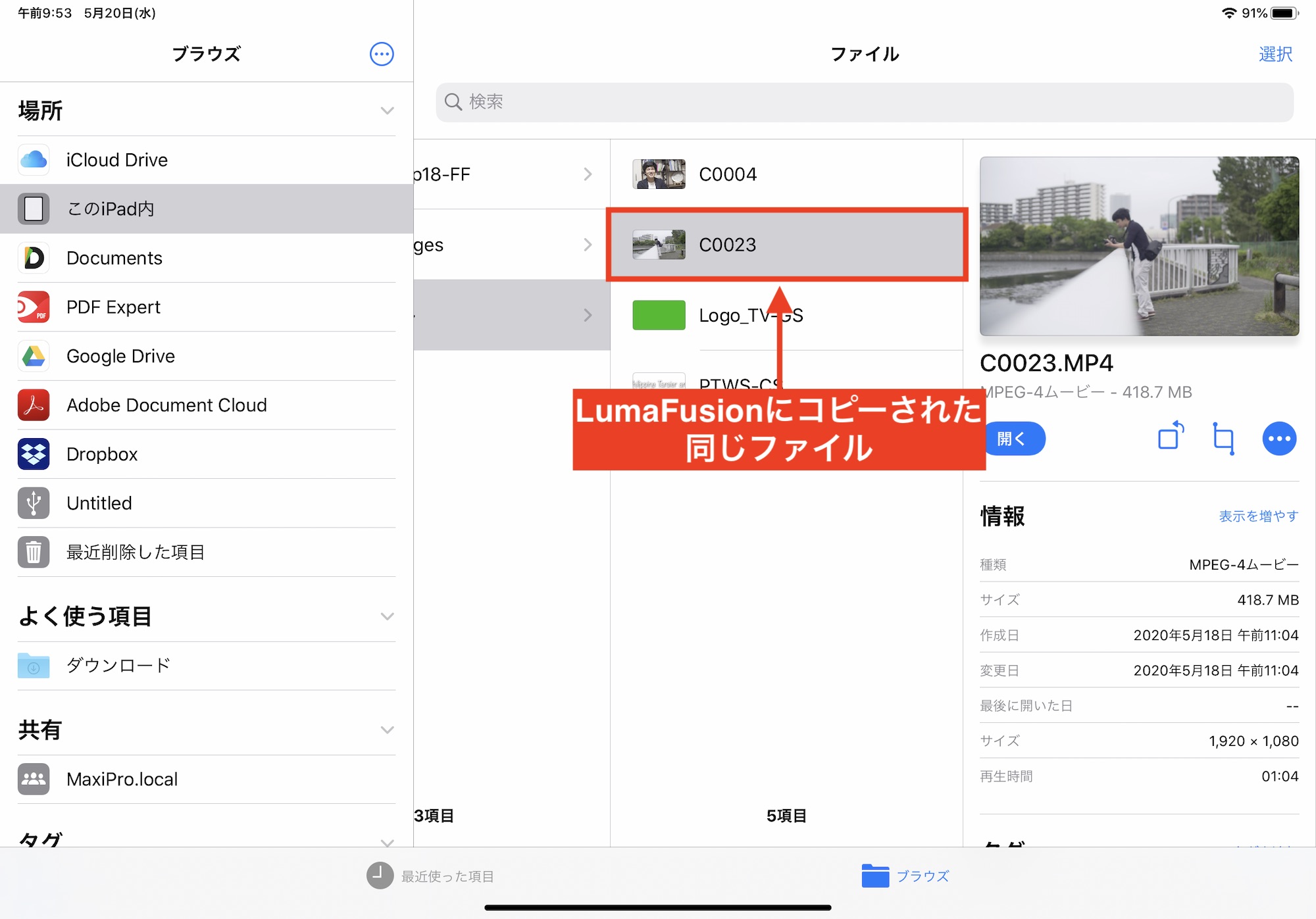Open 最近削除した項目 trash location
This screenshot has width=1316, height=919.
click(x=136, y=552)
